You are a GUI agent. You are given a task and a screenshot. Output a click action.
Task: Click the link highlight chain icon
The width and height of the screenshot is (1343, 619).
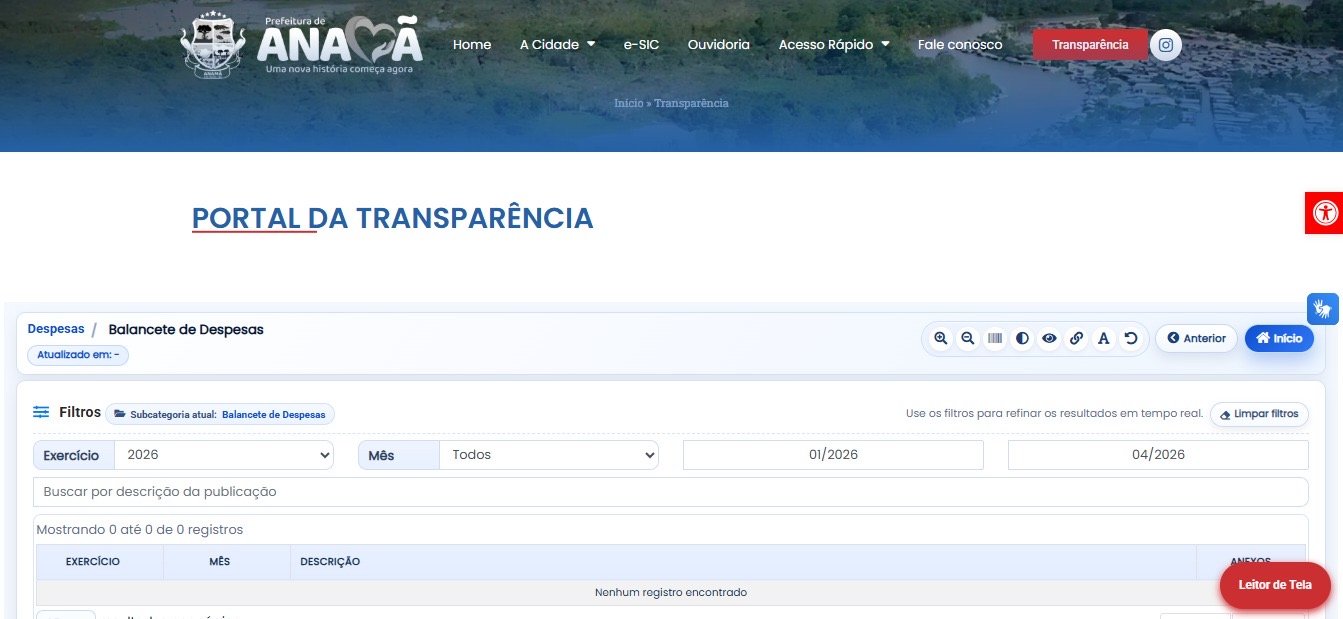pos(1076,339)
